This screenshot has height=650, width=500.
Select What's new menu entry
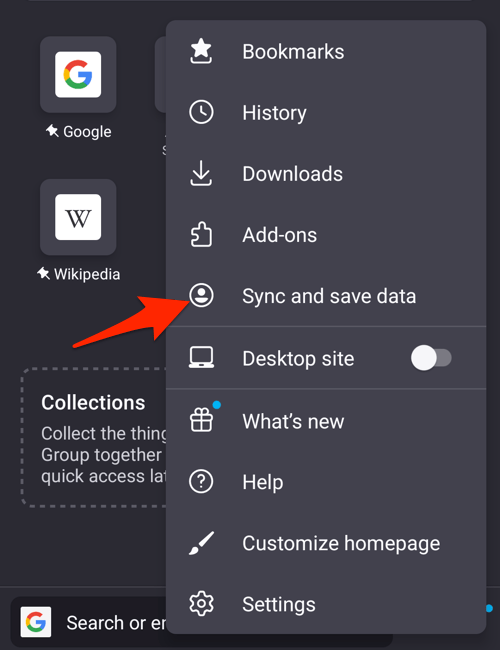pyautogui.click(x=326, y=421)
